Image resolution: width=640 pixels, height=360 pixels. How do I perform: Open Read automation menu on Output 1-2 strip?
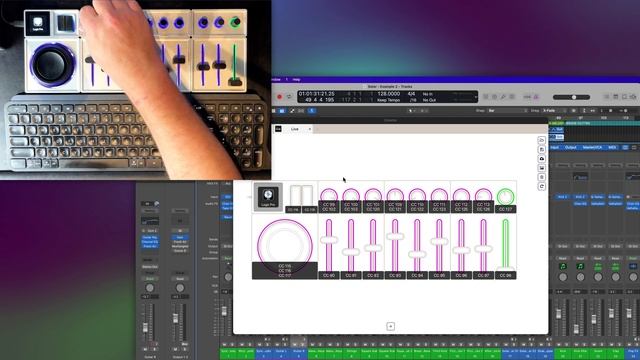180,278
